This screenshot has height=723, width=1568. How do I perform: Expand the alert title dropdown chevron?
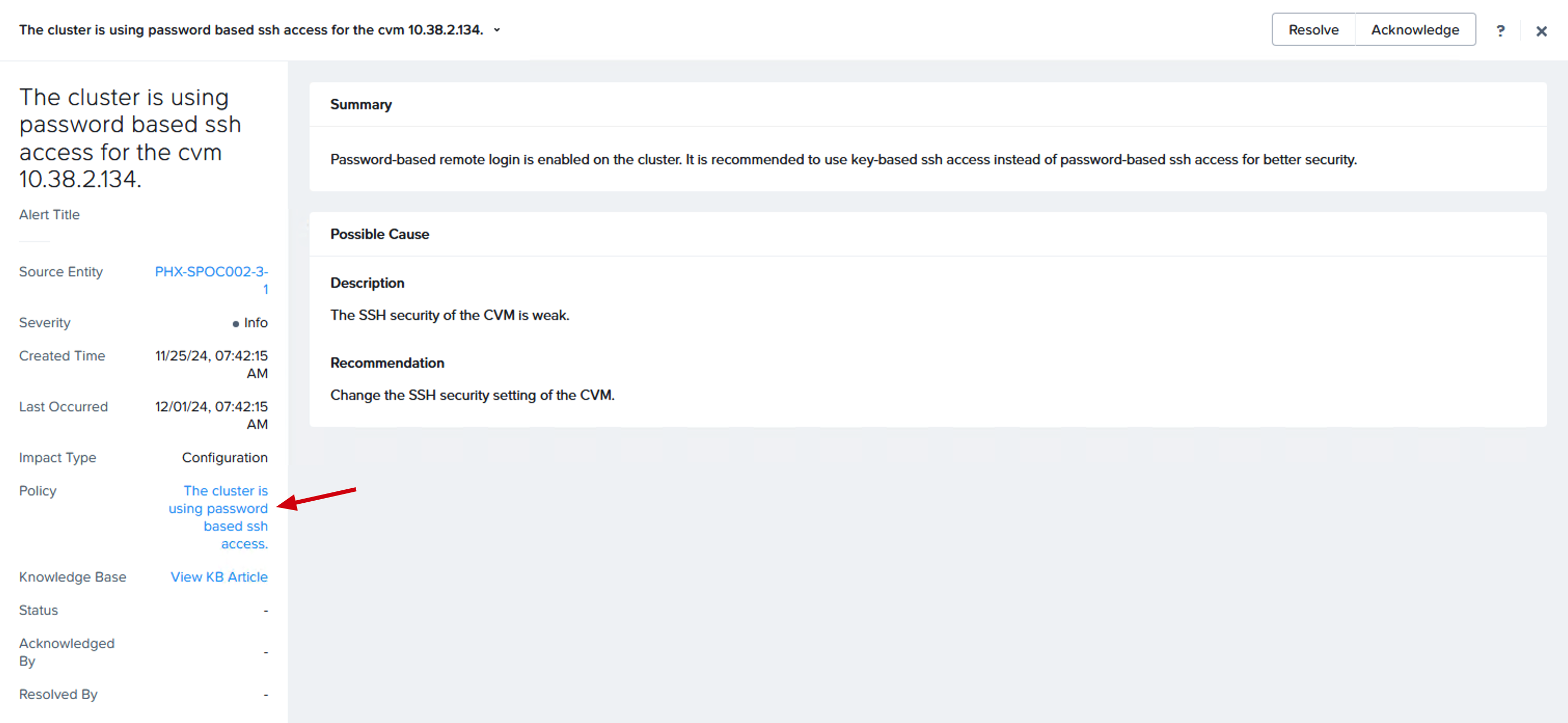pyautogui.click(x=497, y=30)
